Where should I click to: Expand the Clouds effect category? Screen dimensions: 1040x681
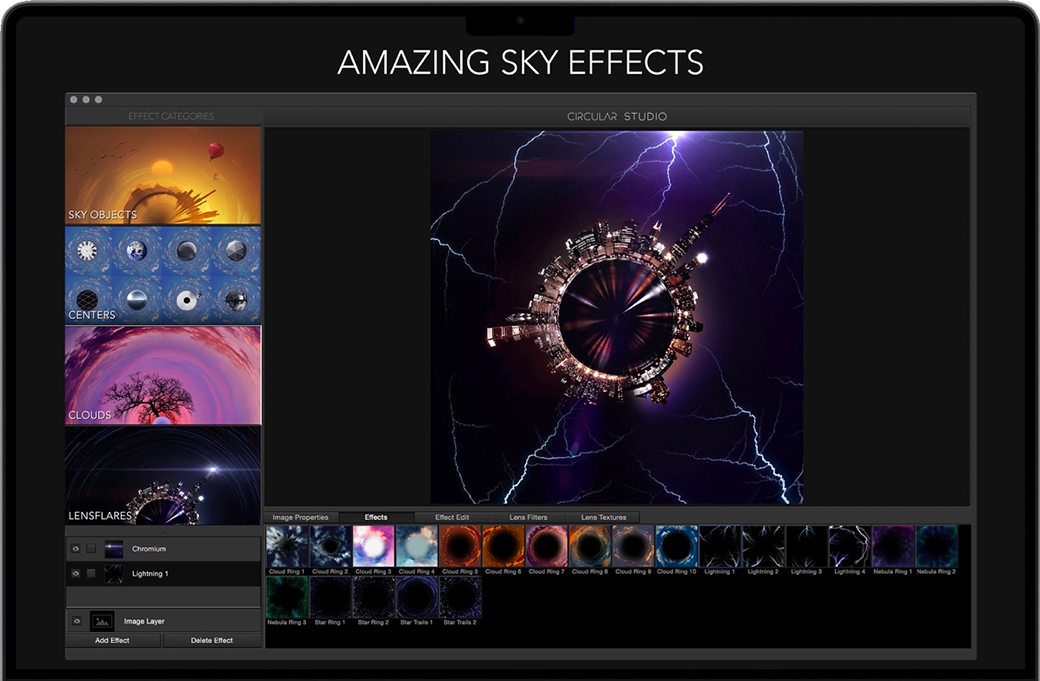pos(163,375)
